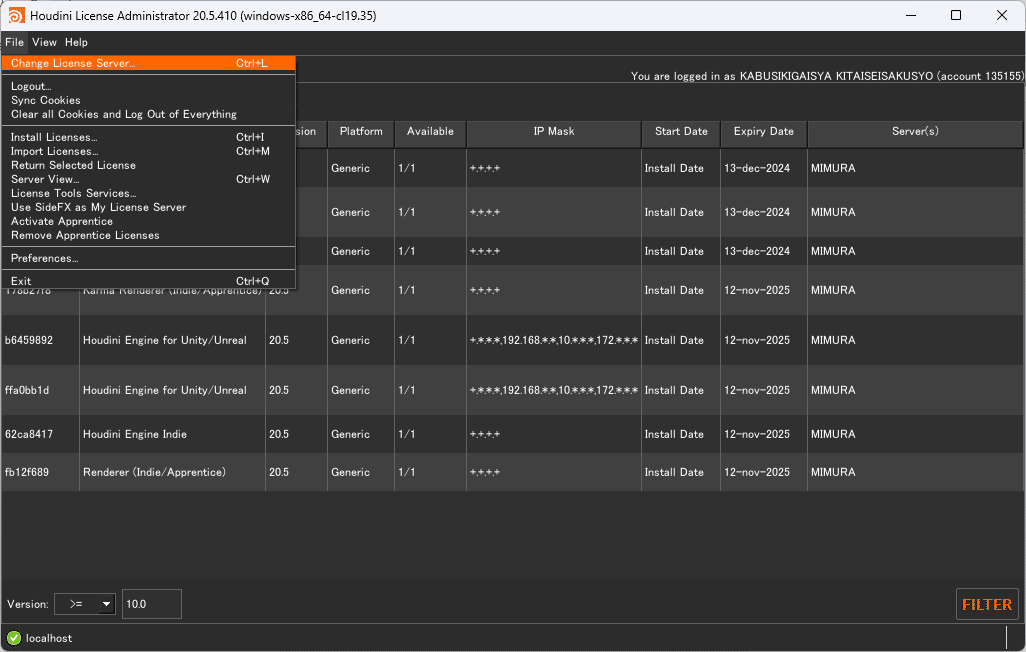
Task: Select "Sync Cookies" in the File menu
Action: click(44, 100)
